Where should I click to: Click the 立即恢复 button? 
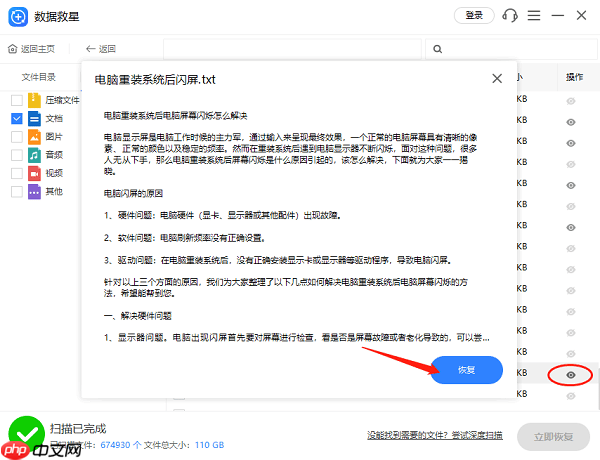click(x=554, y=437)
